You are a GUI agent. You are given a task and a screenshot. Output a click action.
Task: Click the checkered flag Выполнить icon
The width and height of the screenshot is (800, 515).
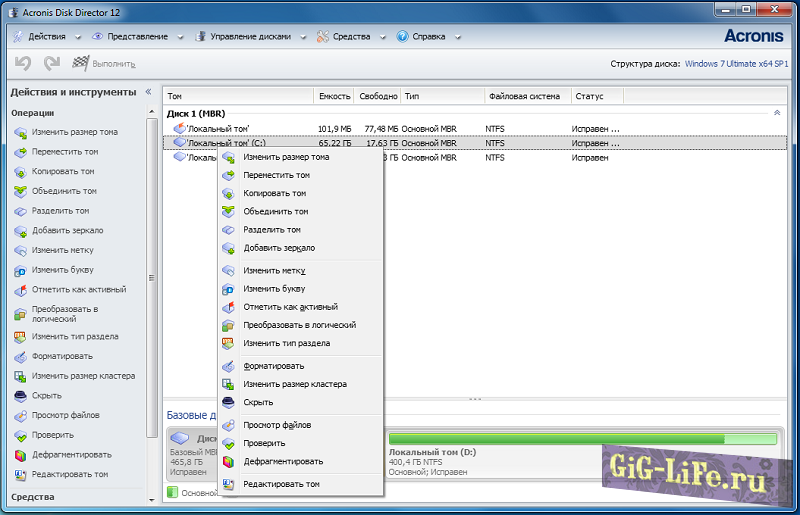81,63
